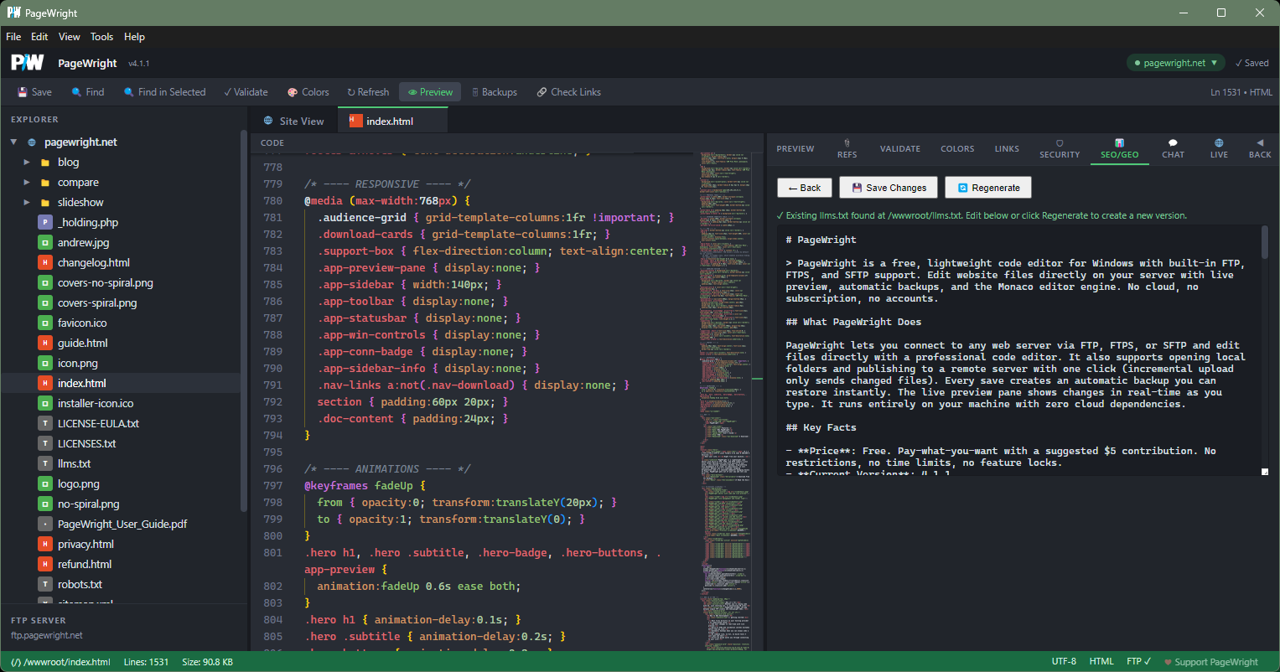This screenshot has height=672, width=1280.
Task: Open the Find tool
Action: 88,92
